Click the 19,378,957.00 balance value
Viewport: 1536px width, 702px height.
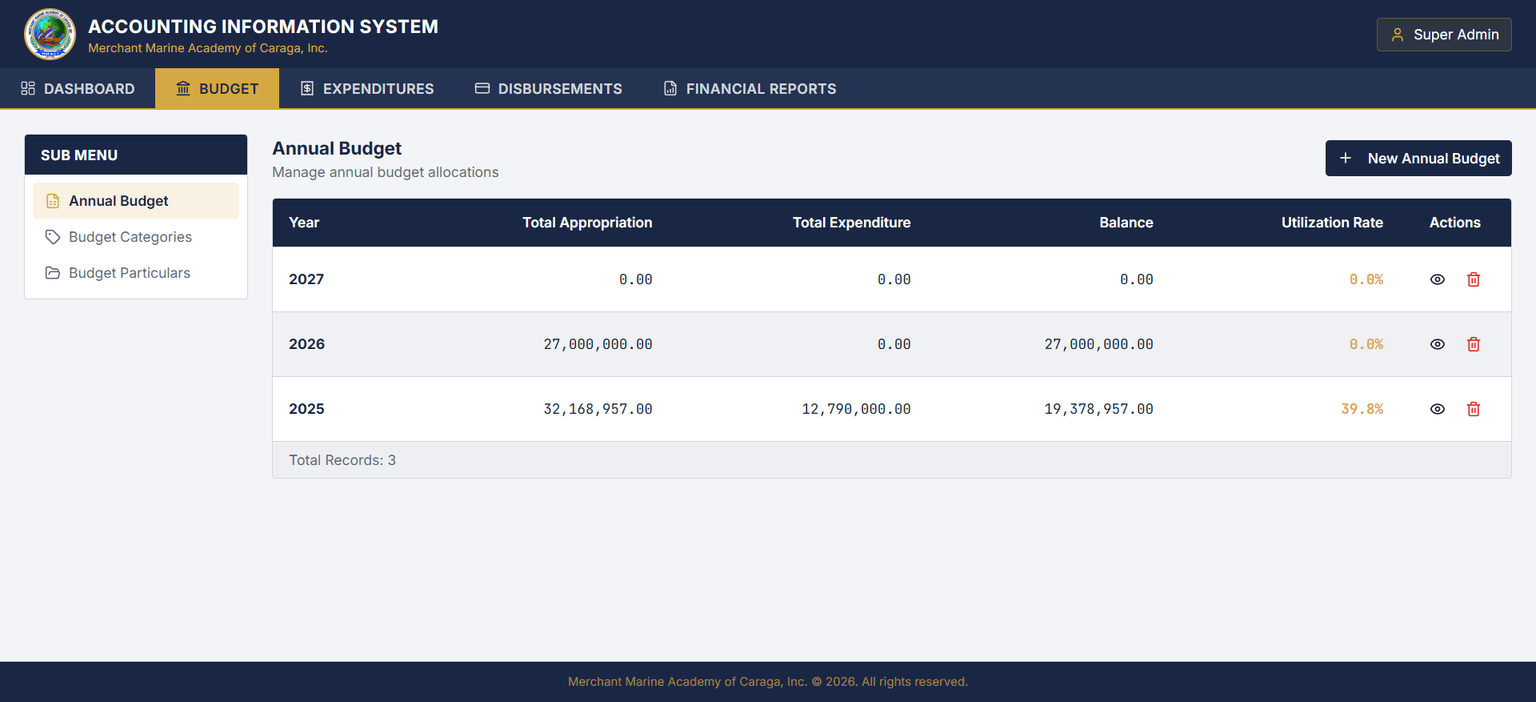click(x=1099, y=409)
